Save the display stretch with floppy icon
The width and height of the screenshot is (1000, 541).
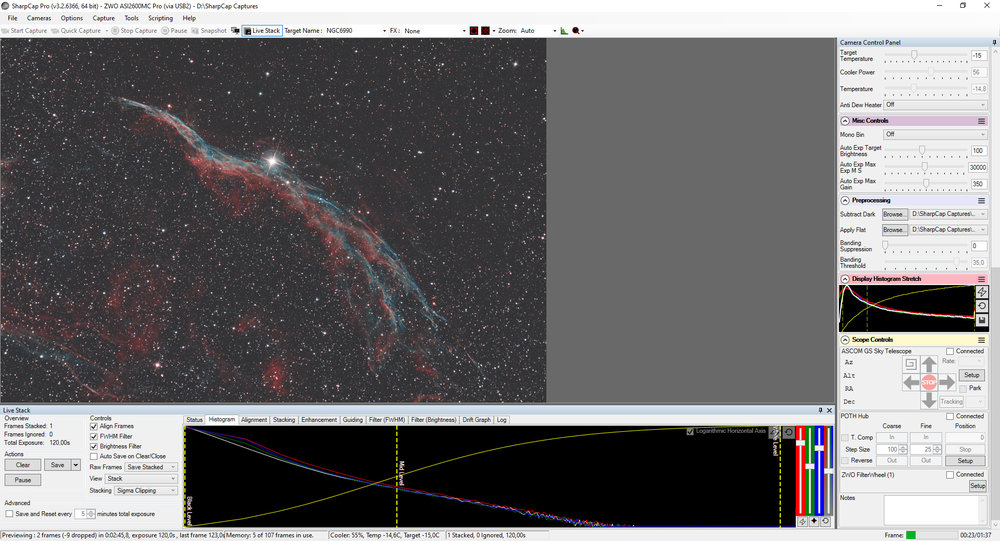click(982, 320)
